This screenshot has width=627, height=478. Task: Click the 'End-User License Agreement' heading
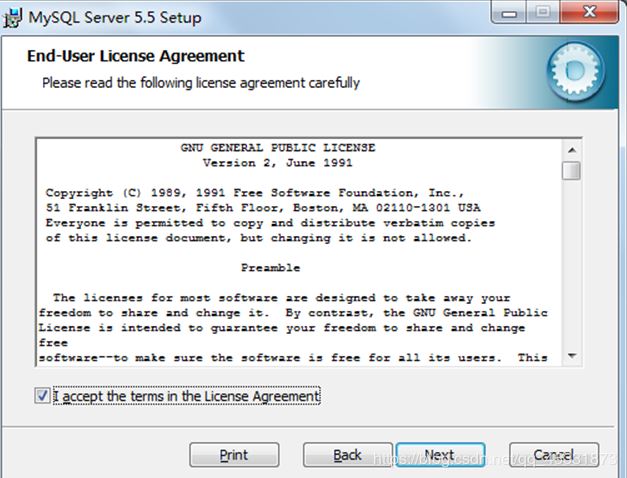tap(136, 56)
